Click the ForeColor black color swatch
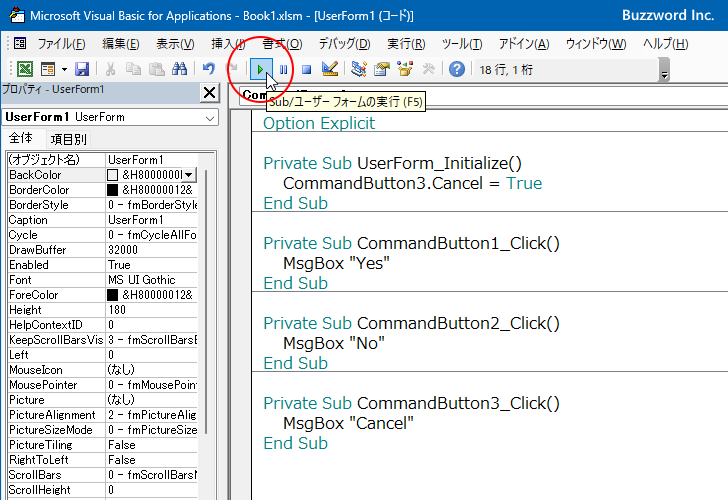728x500 pixels. pos(112,295)
